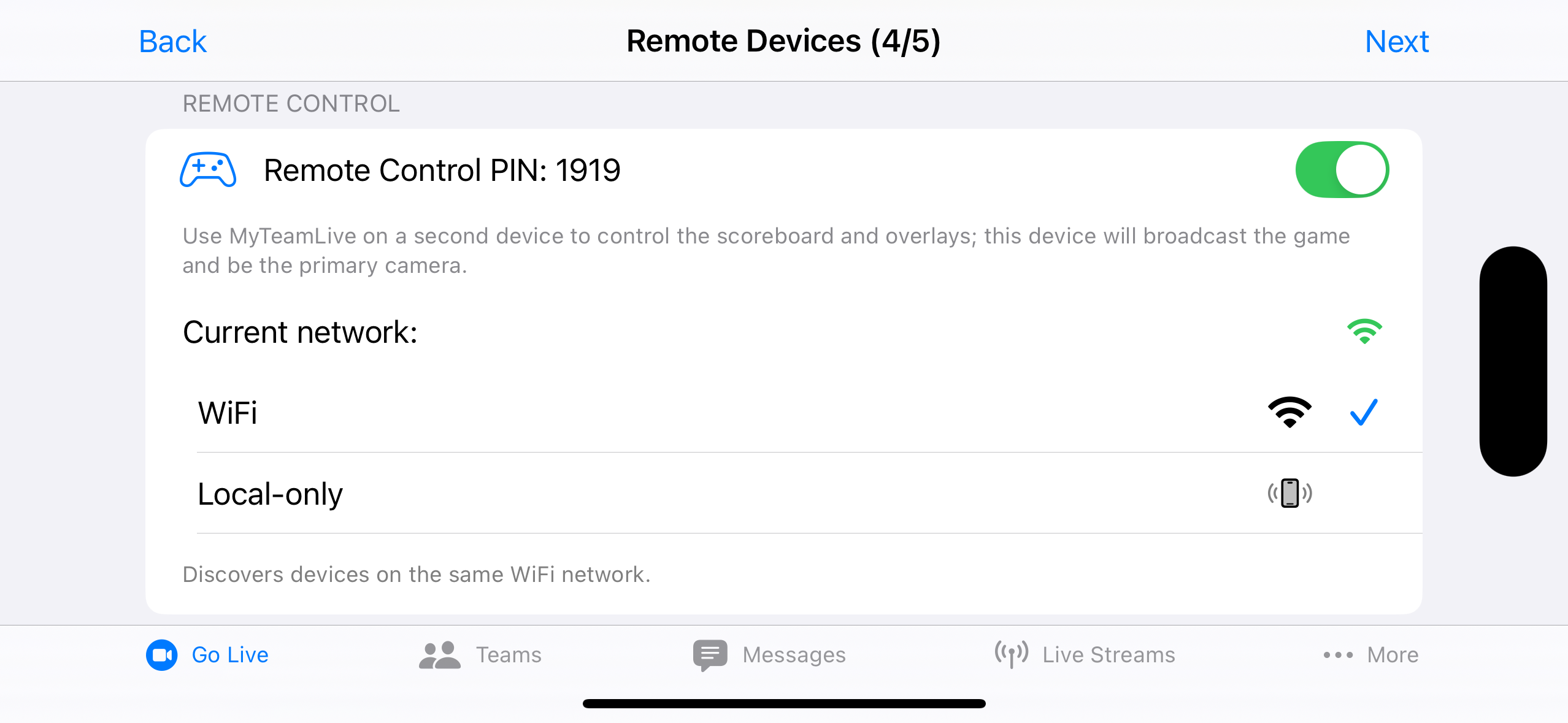Click the Local-only device broadcast icon
Viewport: 1568px width, 723px height.
pos(1291,494)
